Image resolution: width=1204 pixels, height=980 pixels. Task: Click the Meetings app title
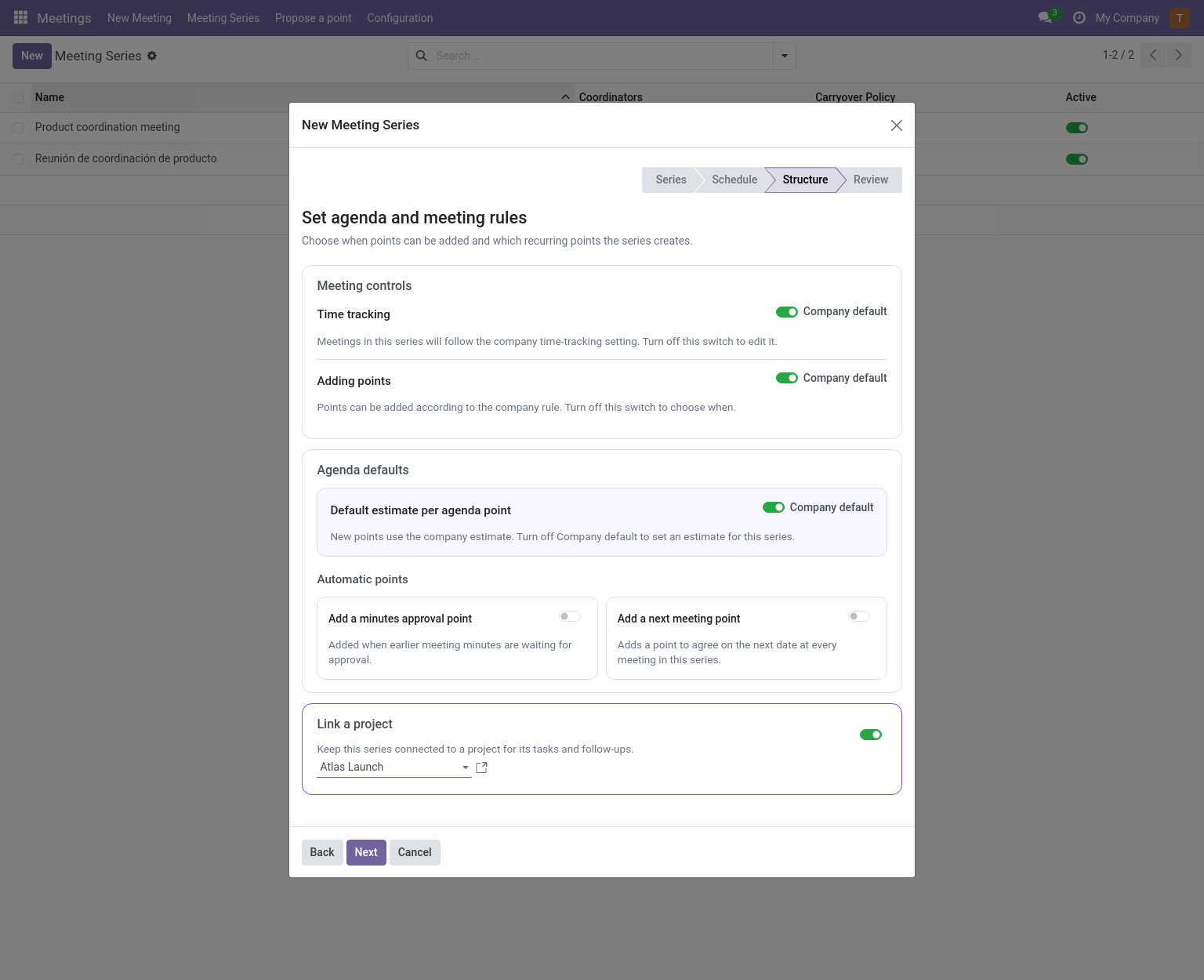tap(64, 18)
